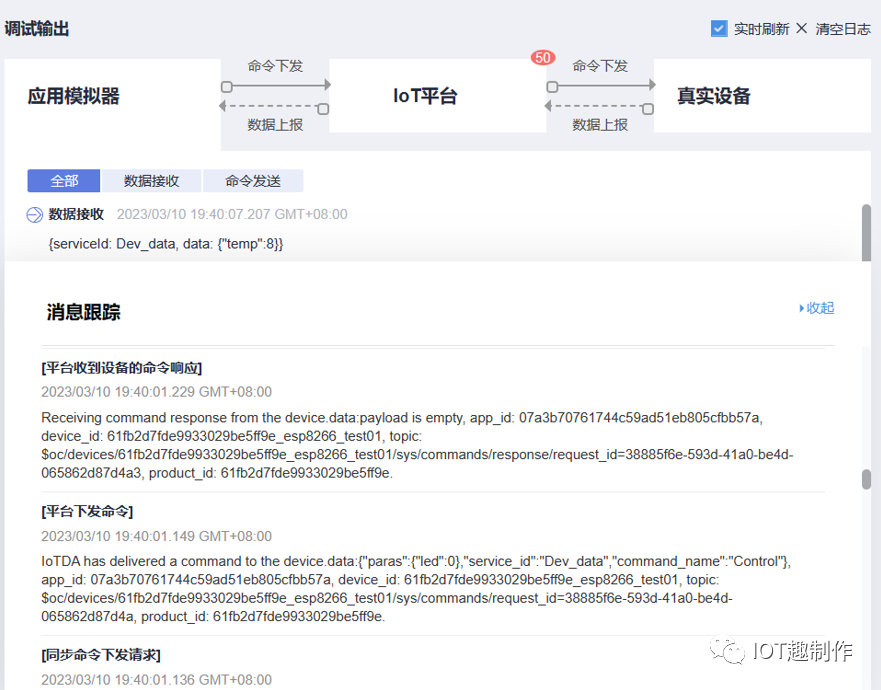Click 命令下发 arrow between IoT平台 and 真实设备
Screen dimensions: 881x690
click(x=600, y=85)
